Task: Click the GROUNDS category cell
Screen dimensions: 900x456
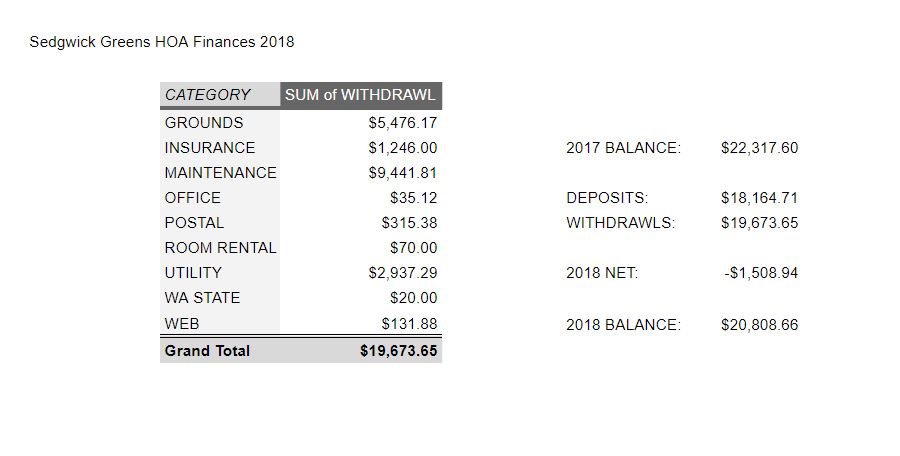Action: [220, 123]
